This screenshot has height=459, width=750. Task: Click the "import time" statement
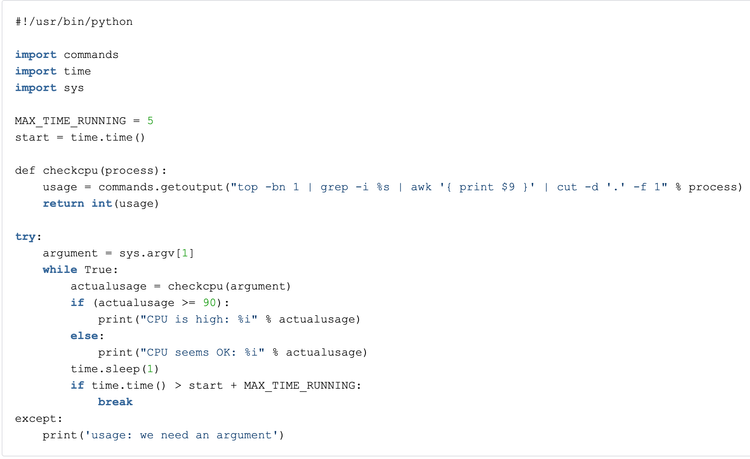tap(53, 71)
